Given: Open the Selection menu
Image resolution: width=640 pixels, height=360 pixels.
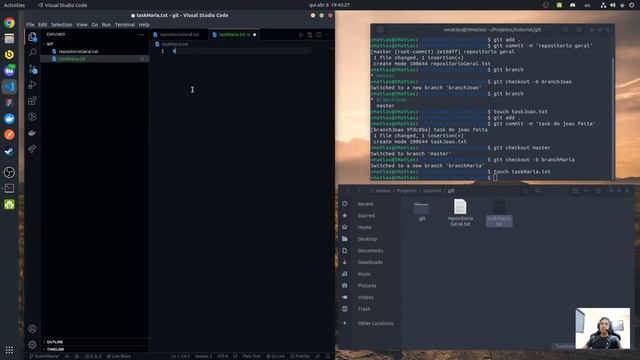Looking at the screenshot, I should [62, 24].
